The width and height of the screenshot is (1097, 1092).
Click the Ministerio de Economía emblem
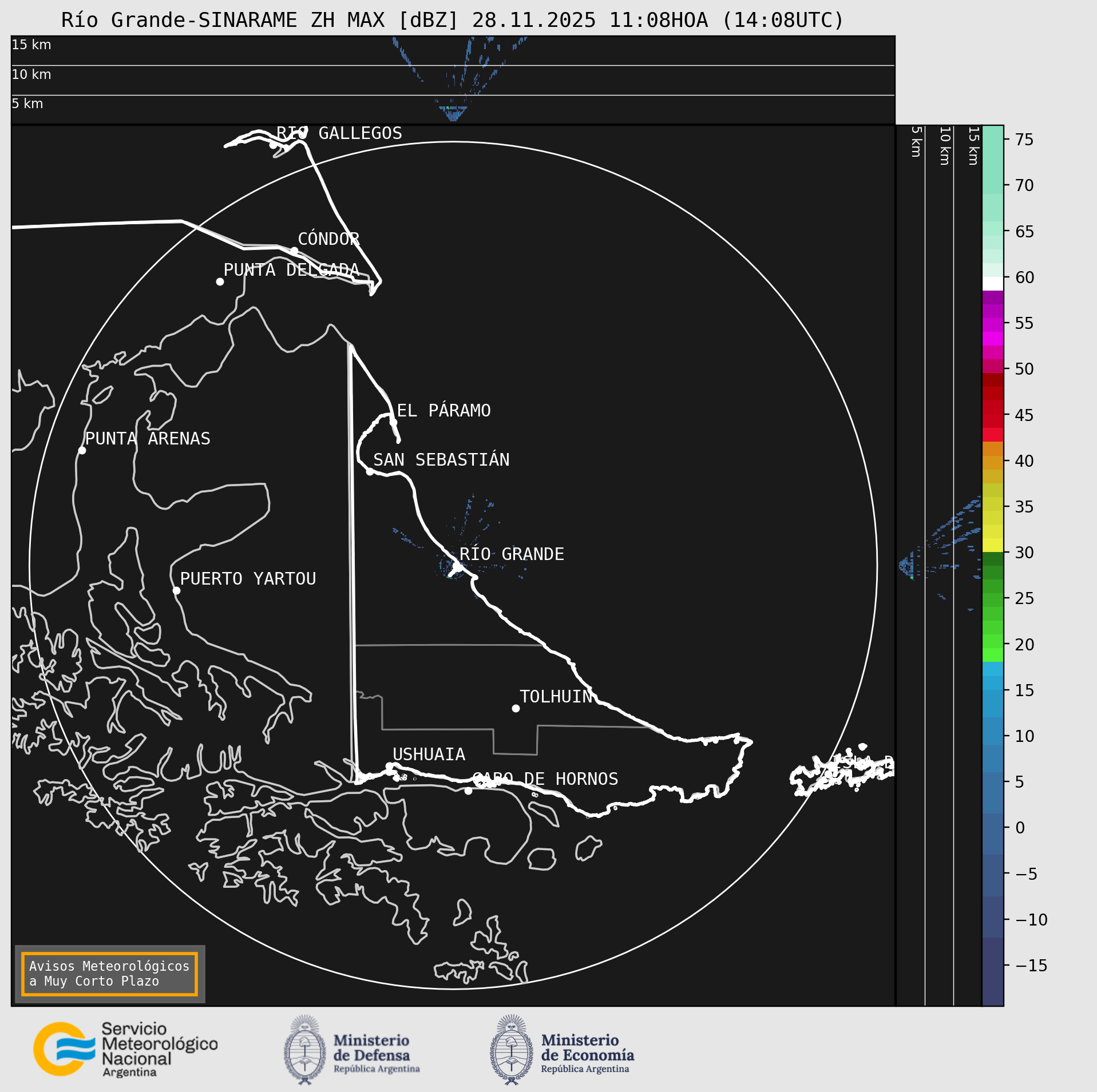click(512, 1049)
